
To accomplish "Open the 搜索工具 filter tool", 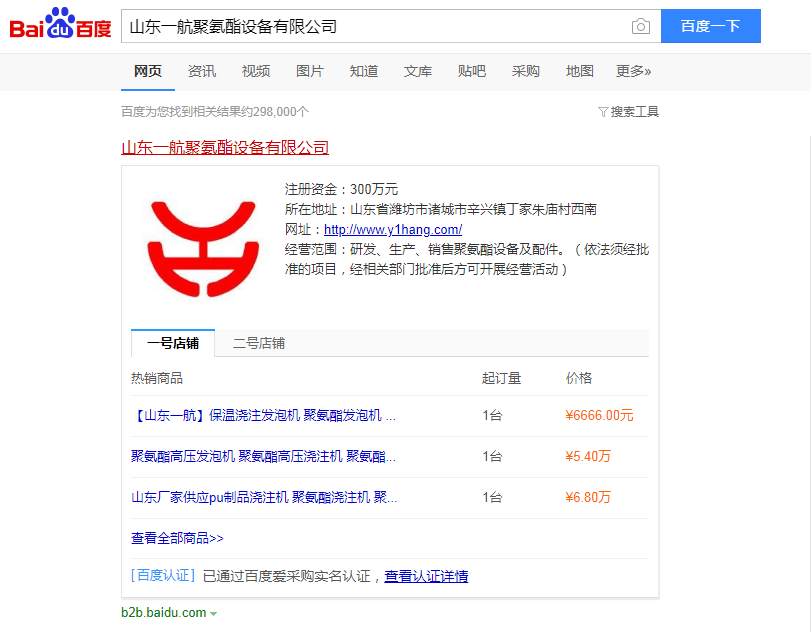I will pyautogui.click(x=629, y=112).
